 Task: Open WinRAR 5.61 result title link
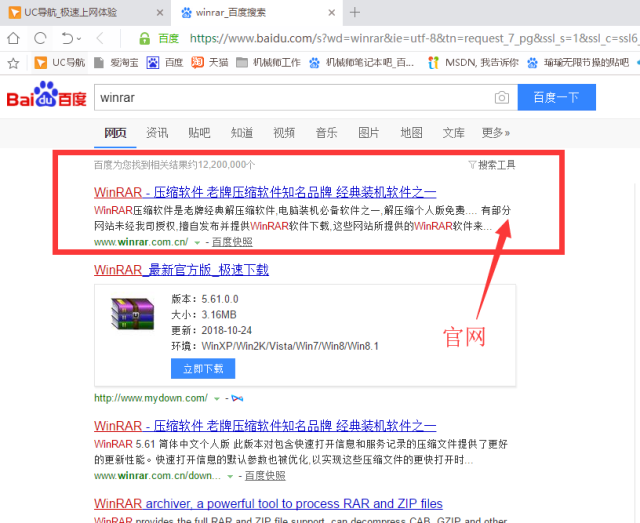[x=265, y=426]
